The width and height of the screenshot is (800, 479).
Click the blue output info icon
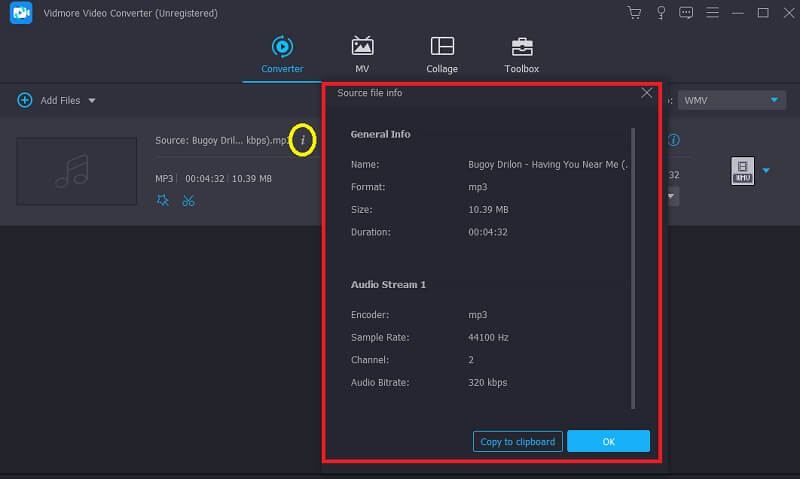[674, 140]
